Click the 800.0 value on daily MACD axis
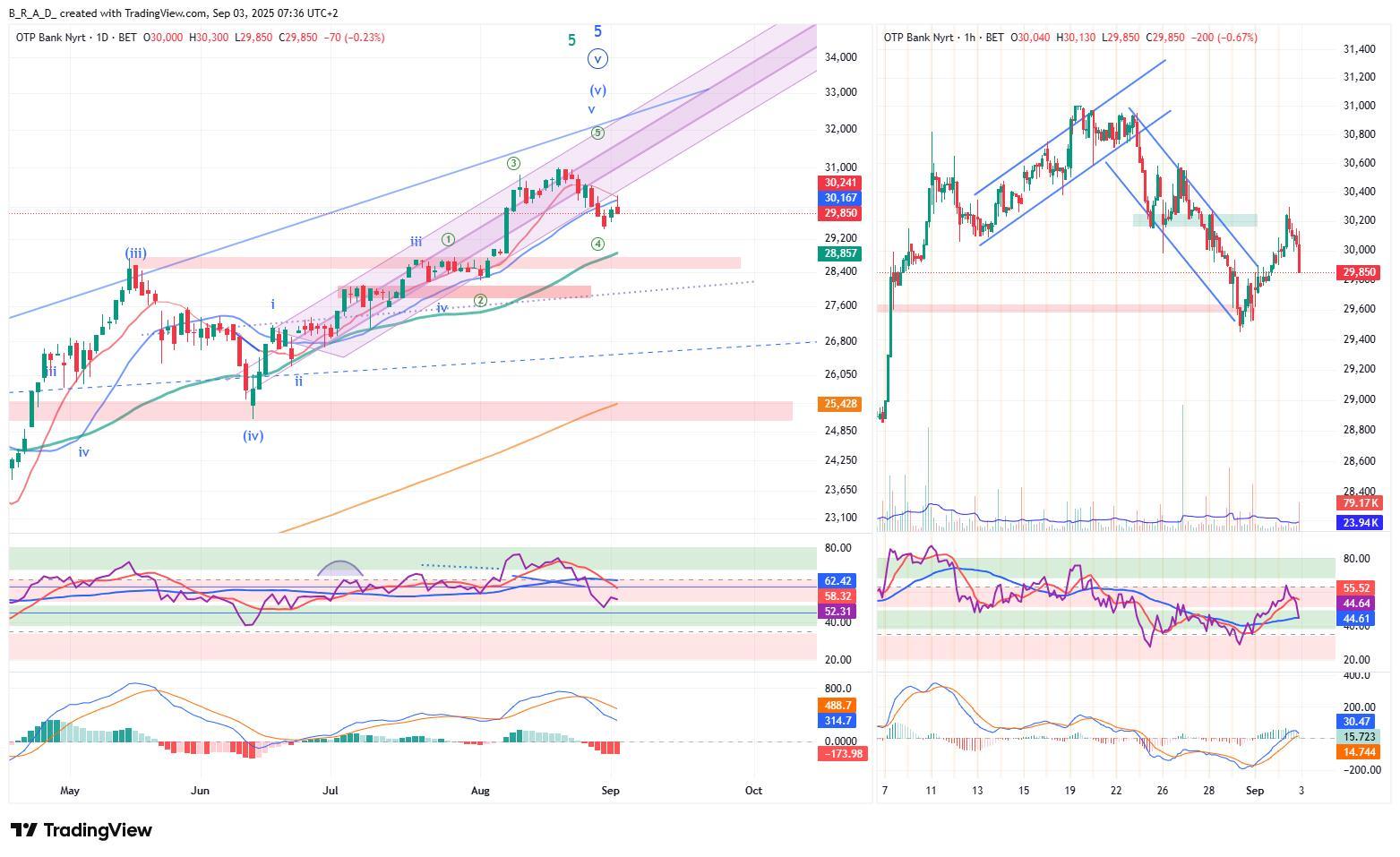This screenshot has height=857, width=1400. pyautogui.click(x=838, y=690)
